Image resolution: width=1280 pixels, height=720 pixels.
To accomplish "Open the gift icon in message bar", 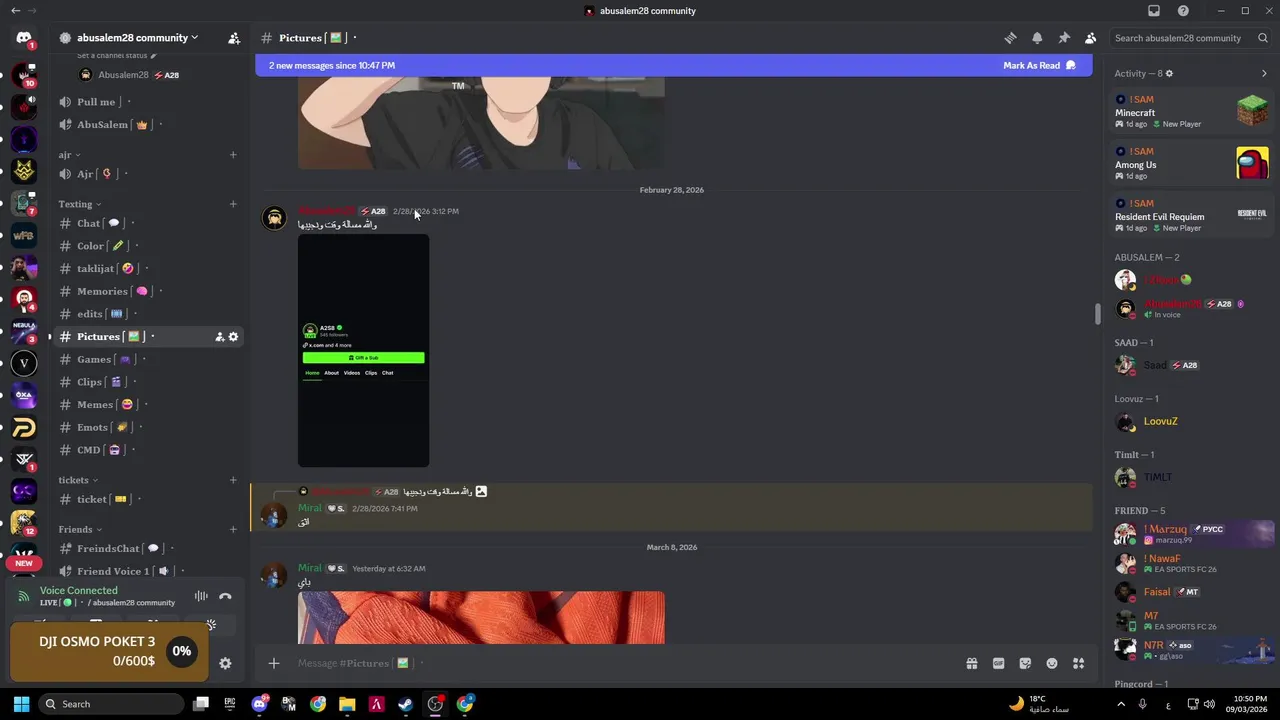I will pyautogui.click(x=971, y=663).
